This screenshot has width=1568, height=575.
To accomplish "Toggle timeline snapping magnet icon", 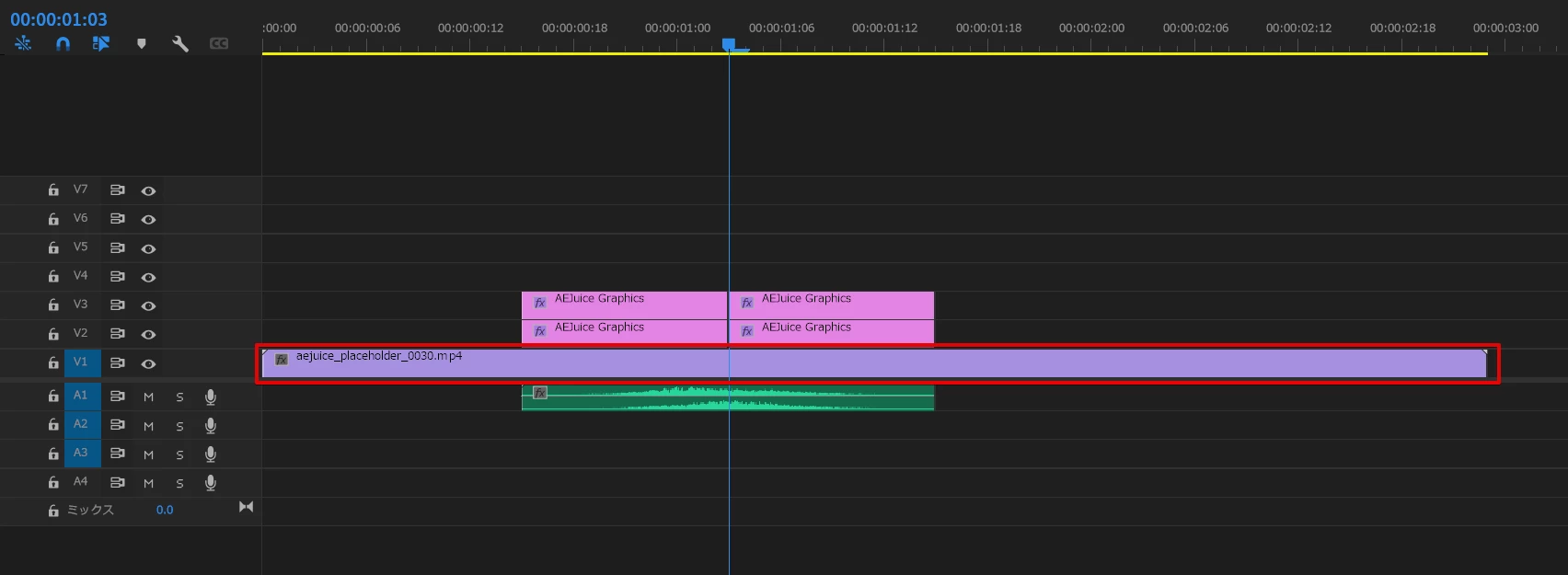I will tap(63, 43).
